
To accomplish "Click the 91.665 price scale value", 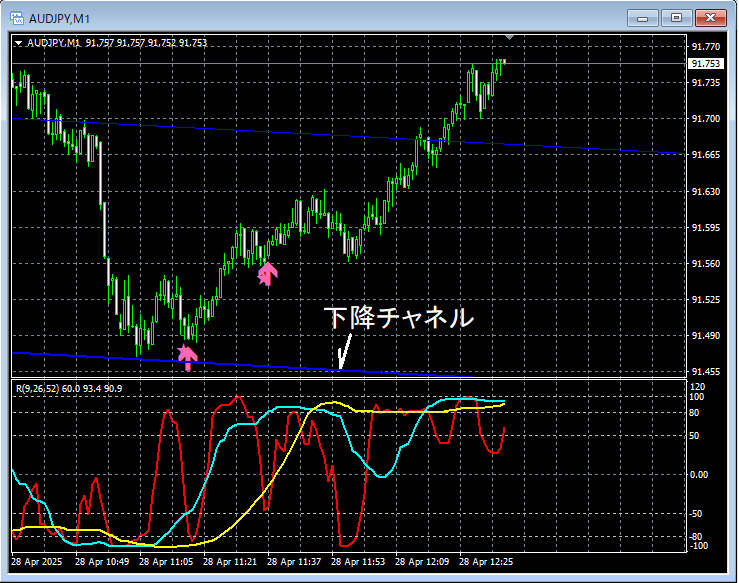I will pyautogui.click(x=706, y=155).
